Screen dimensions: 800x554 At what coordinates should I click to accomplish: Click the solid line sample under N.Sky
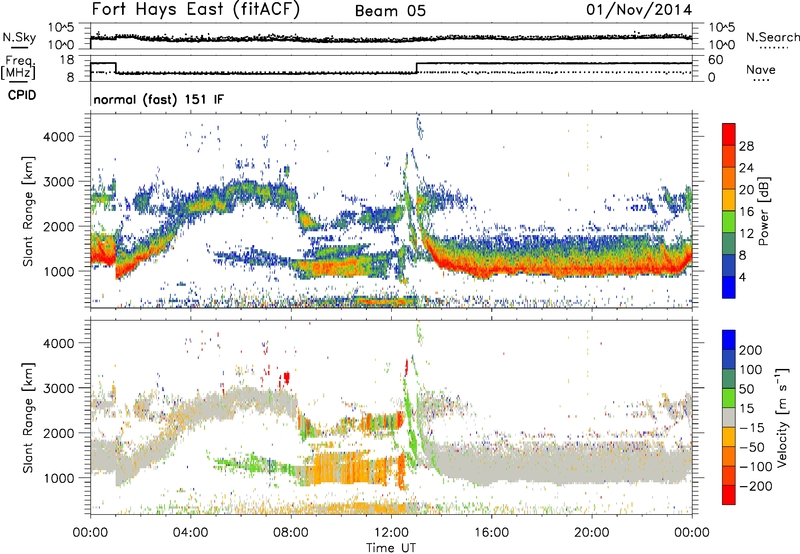(19, 48)
